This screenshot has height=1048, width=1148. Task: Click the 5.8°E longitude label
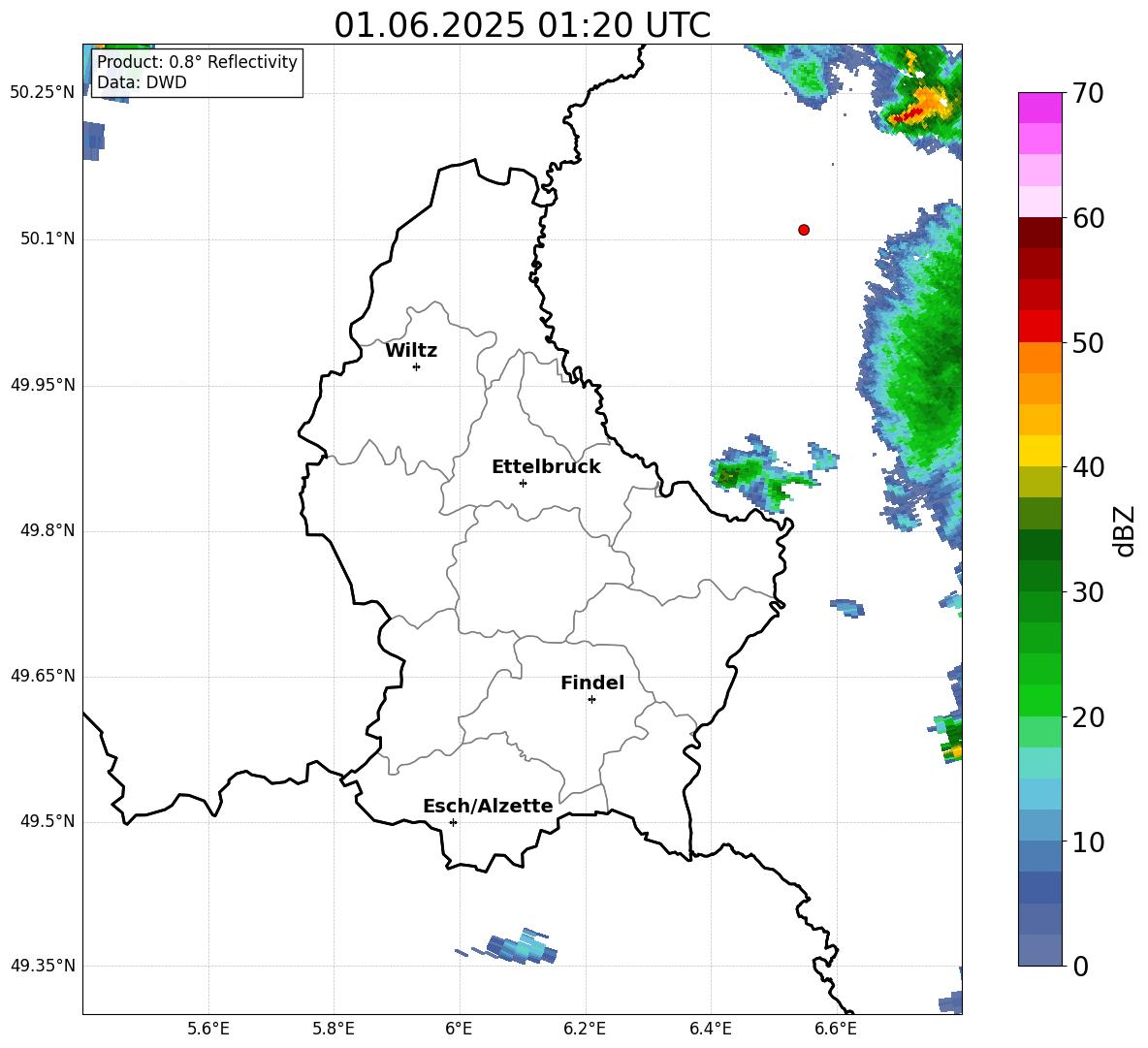pyautogui.click(x=334, y=1029)
